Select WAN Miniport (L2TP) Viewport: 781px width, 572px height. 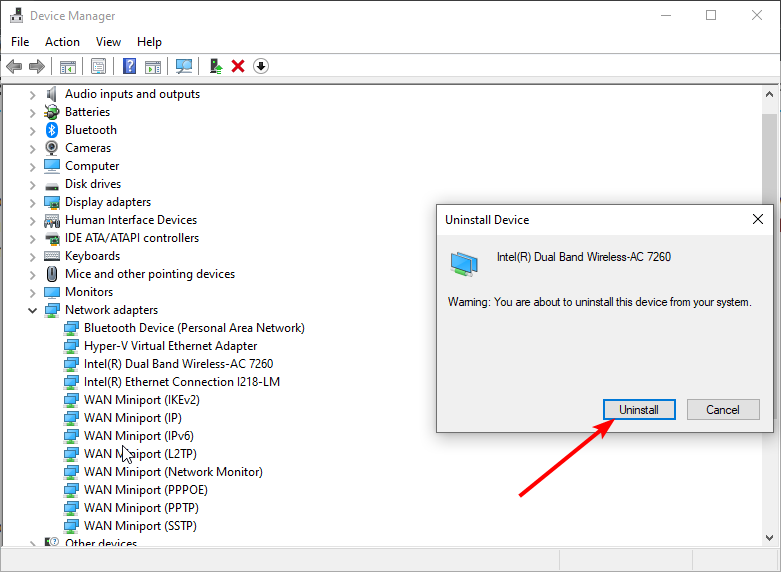point(140,453)
